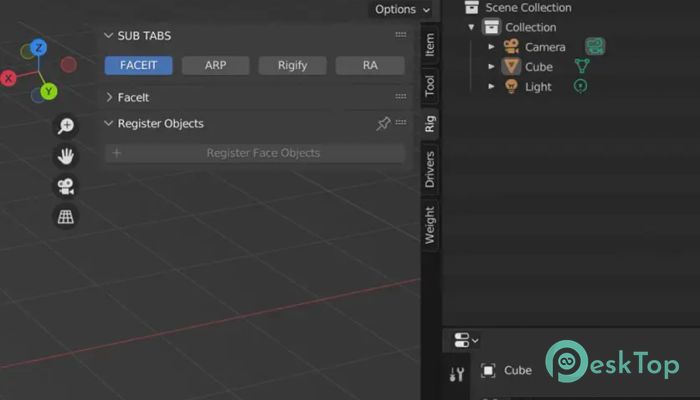Click the zoom viewport magnifier icon
The image size is (700, 400).
click(66, 126)
